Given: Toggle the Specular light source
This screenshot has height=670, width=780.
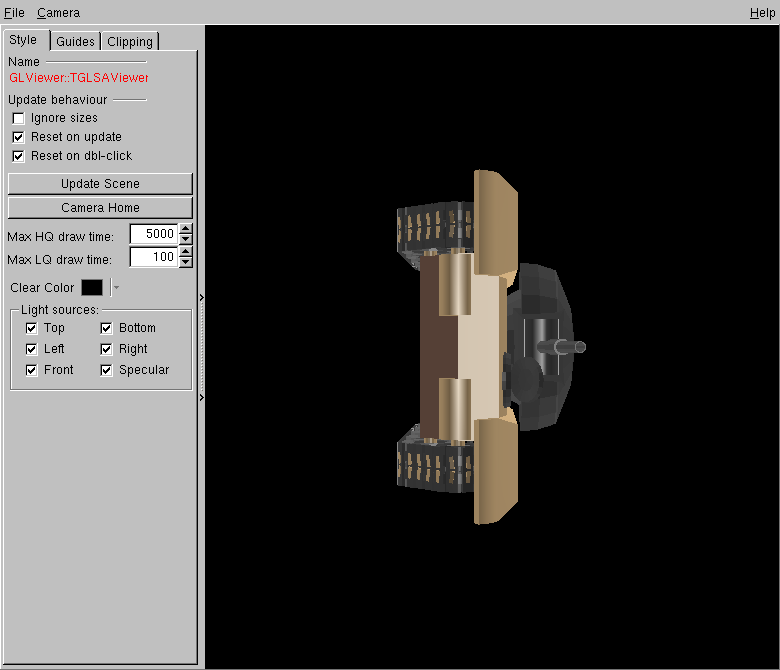Looking at the screenshot, I should 106,370.
